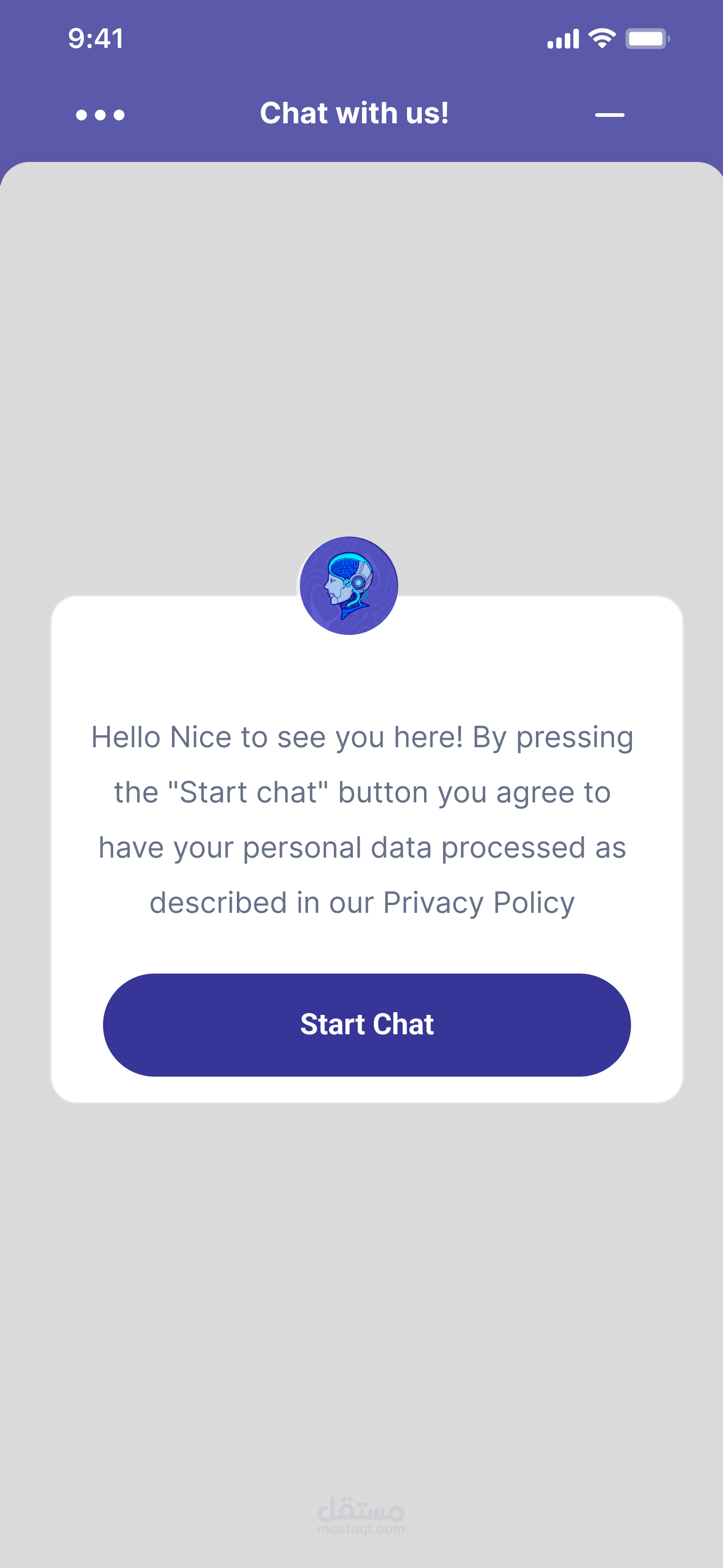The width and height of the screenshot is (723, 1568).
Task: Open the three-dot options menu
Action: [100, 115]
